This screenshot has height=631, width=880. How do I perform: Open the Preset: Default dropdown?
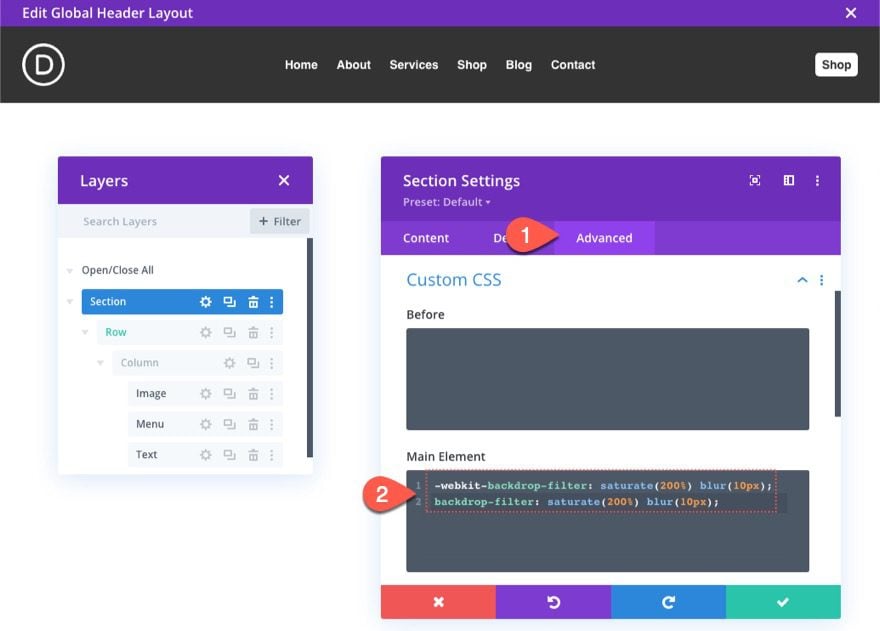[x=447, y=202]
